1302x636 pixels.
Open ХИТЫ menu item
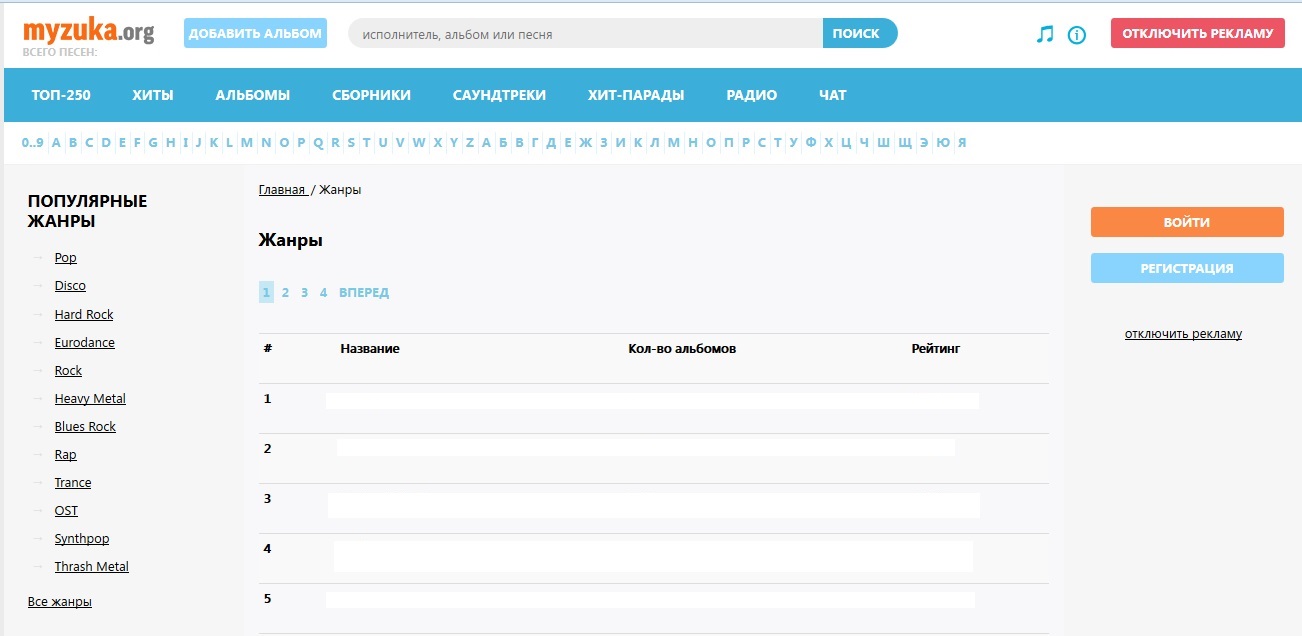click(x=153, y=95)
